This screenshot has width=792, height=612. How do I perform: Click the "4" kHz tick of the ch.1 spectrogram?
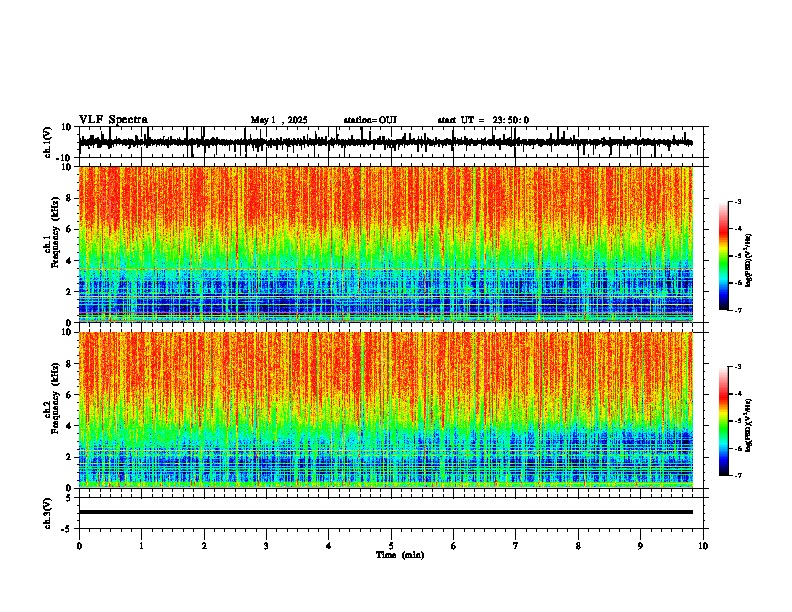70,261
